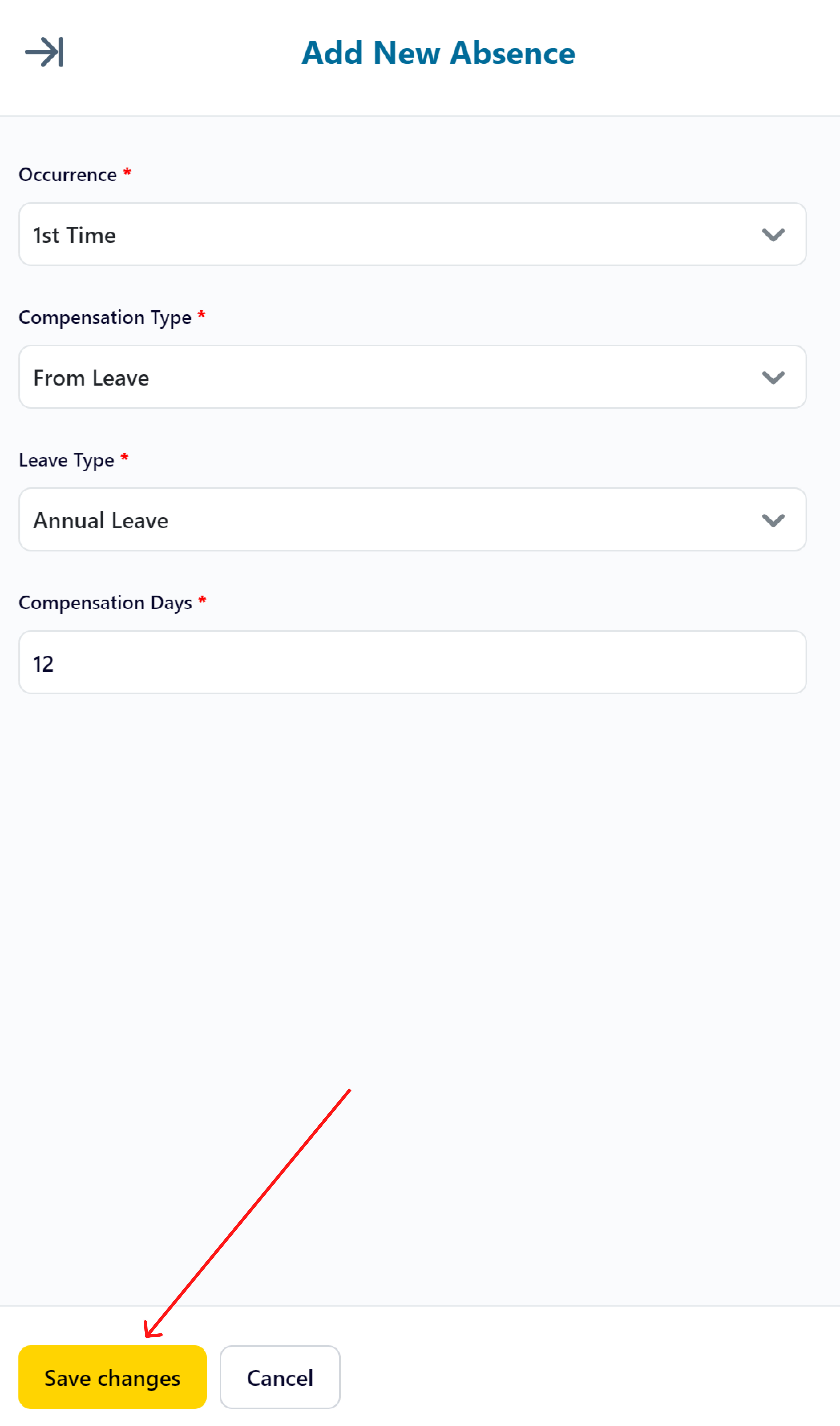Focus the Compensation Days input field

[413, 662]
